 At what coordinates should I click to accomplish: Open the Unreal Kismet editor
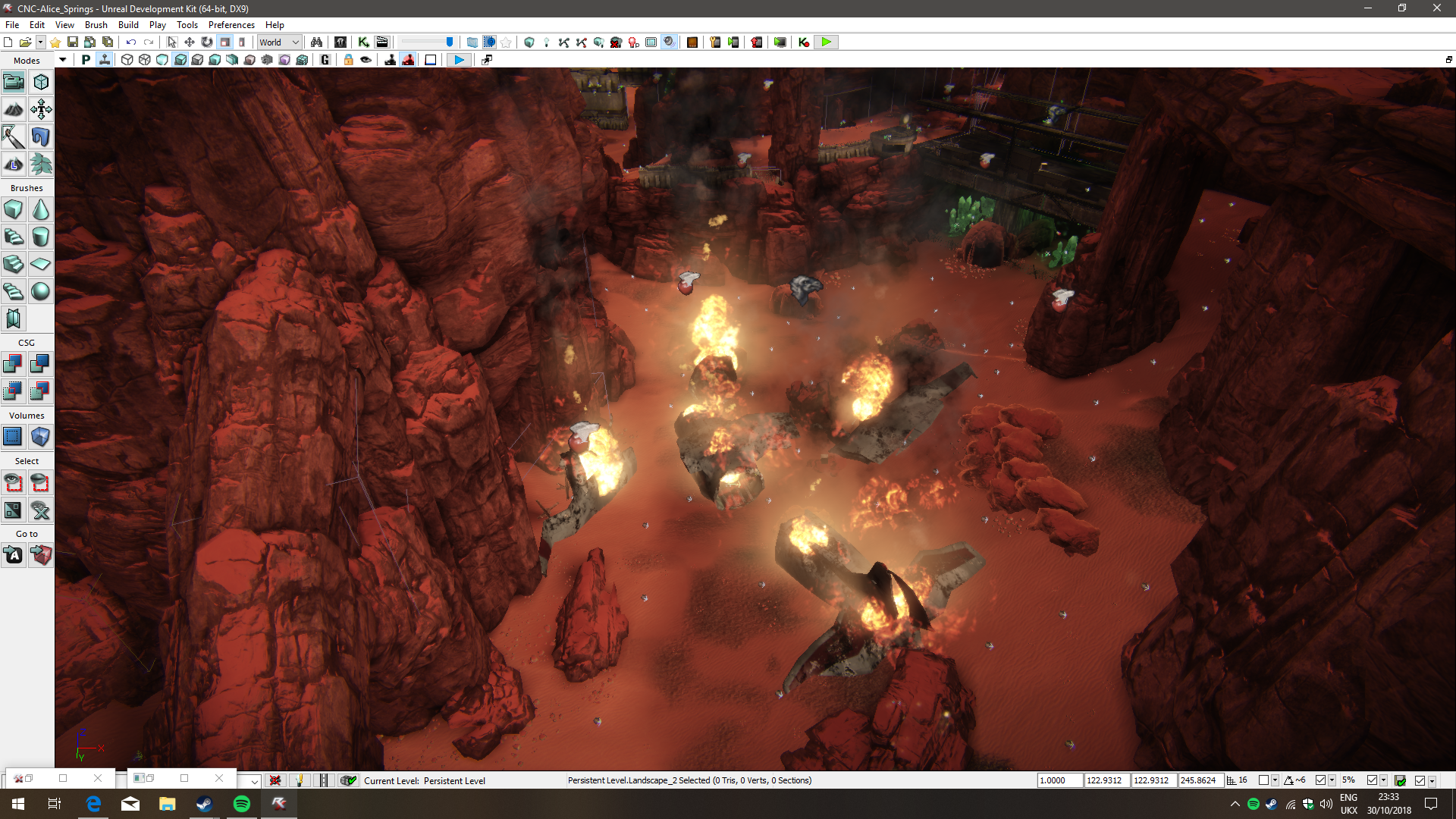coord(364,42)
